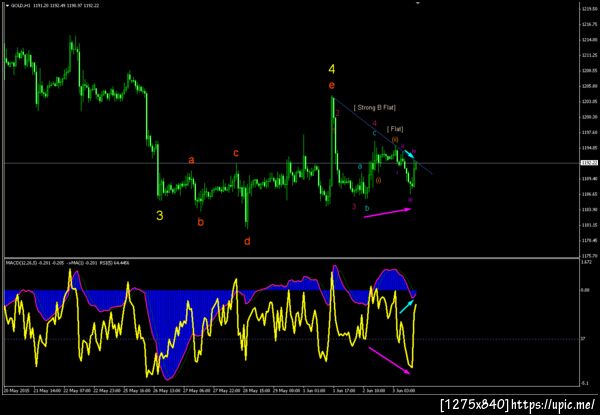Image resolution: width=600 pixels, height=415 pixels.
Task: Select the horizontal current price line
Action: [x=292, y=163]
